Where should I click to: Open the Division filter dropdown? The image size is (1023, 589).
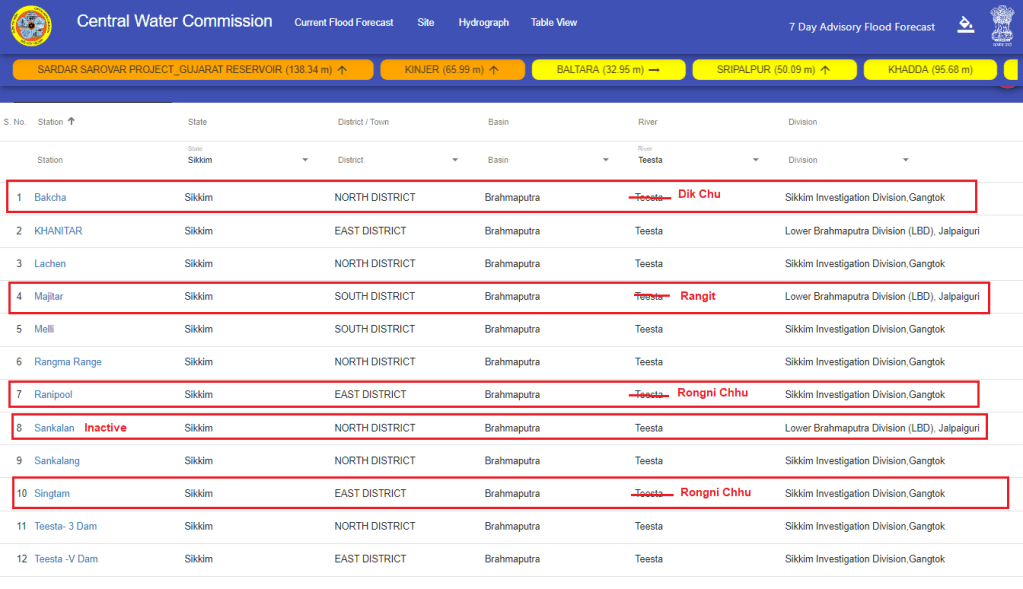coord(905,160)
